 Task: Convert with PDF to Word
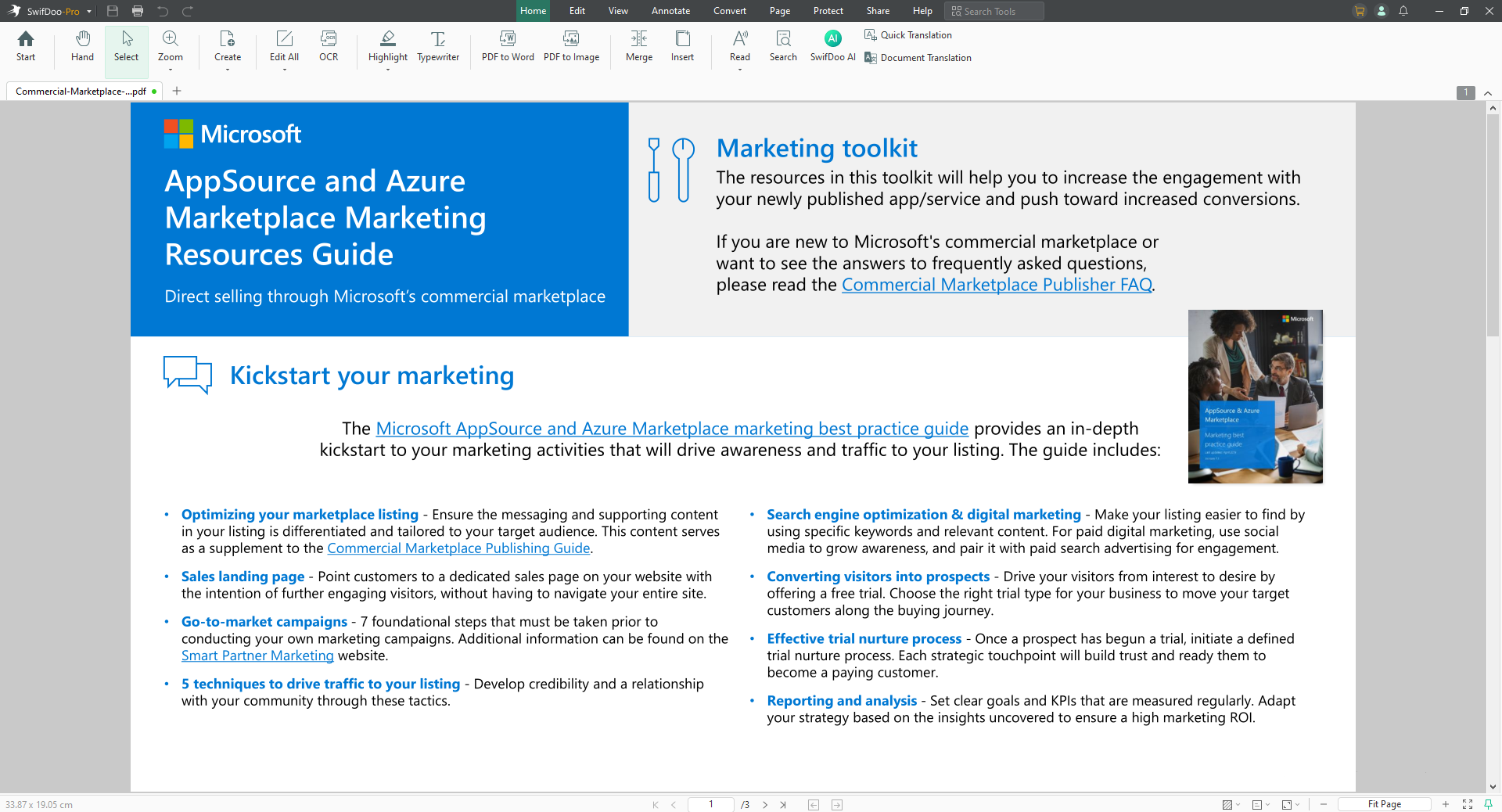pyautogui.click(x=508, y=46)
